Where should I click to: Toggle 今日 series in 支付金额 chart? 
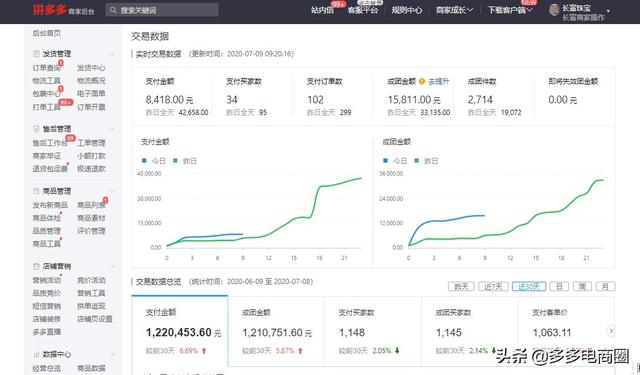[x=153, y=161]
